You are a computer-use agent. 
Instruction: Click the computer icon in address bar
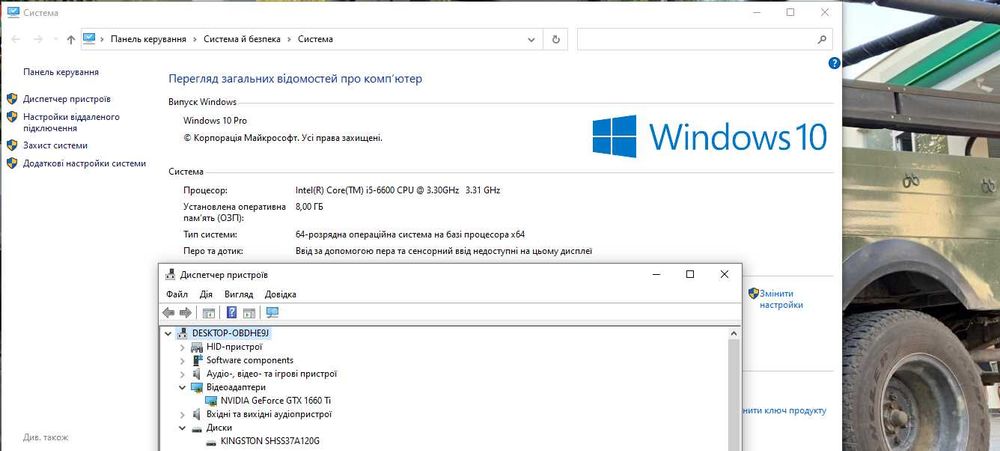click(89, 39)
